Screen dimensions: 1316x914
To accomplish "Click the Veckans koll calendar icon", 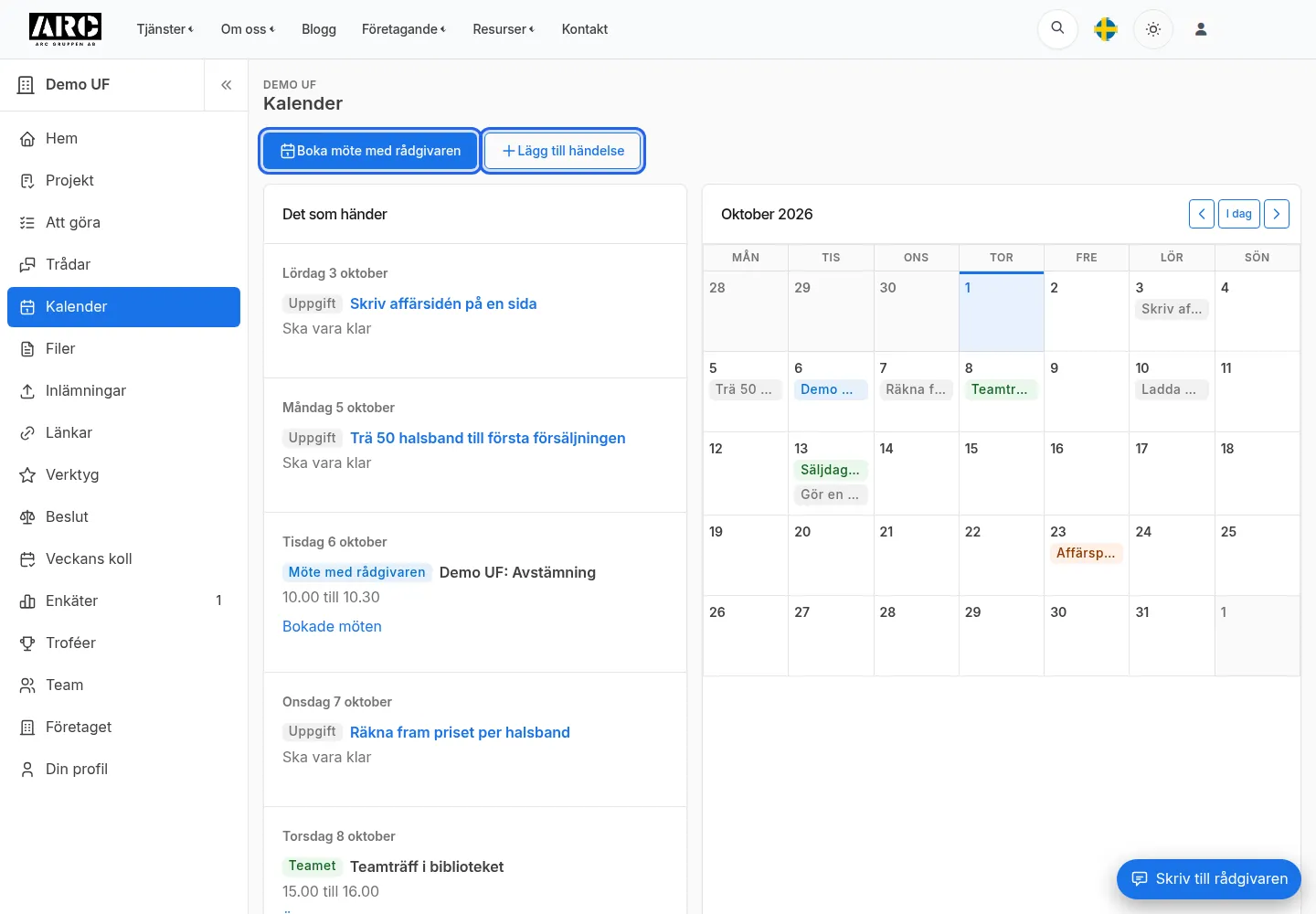I will [27, 559].
